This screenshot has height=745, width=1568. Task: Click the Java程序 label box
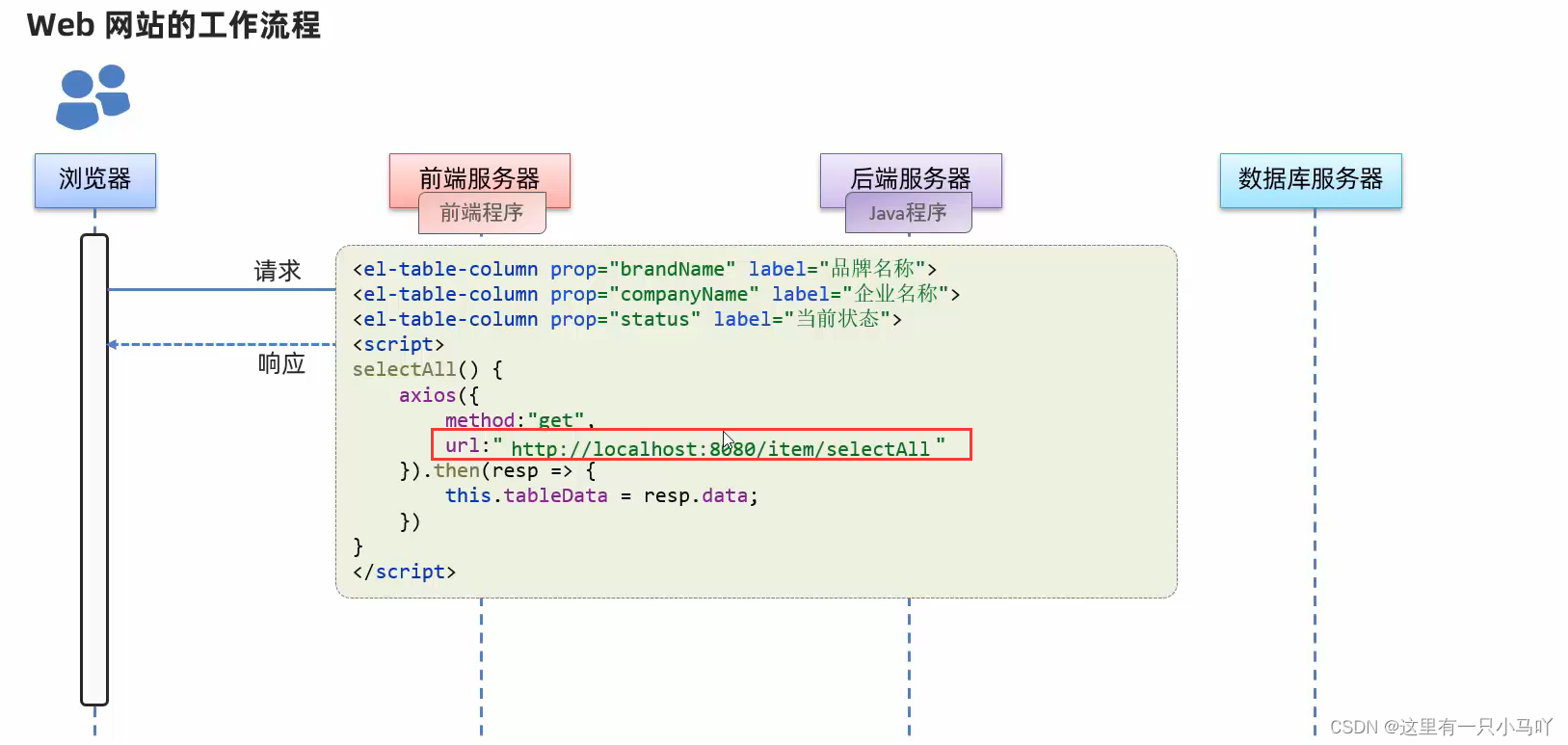coord(908,213)
